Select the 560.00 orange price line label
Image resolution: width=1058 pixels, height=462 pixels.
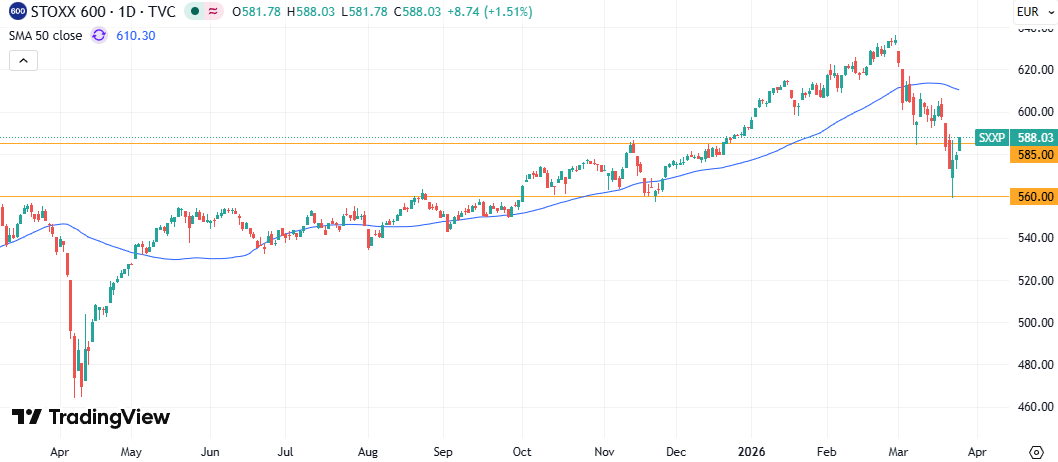(x=1032, y=197)
